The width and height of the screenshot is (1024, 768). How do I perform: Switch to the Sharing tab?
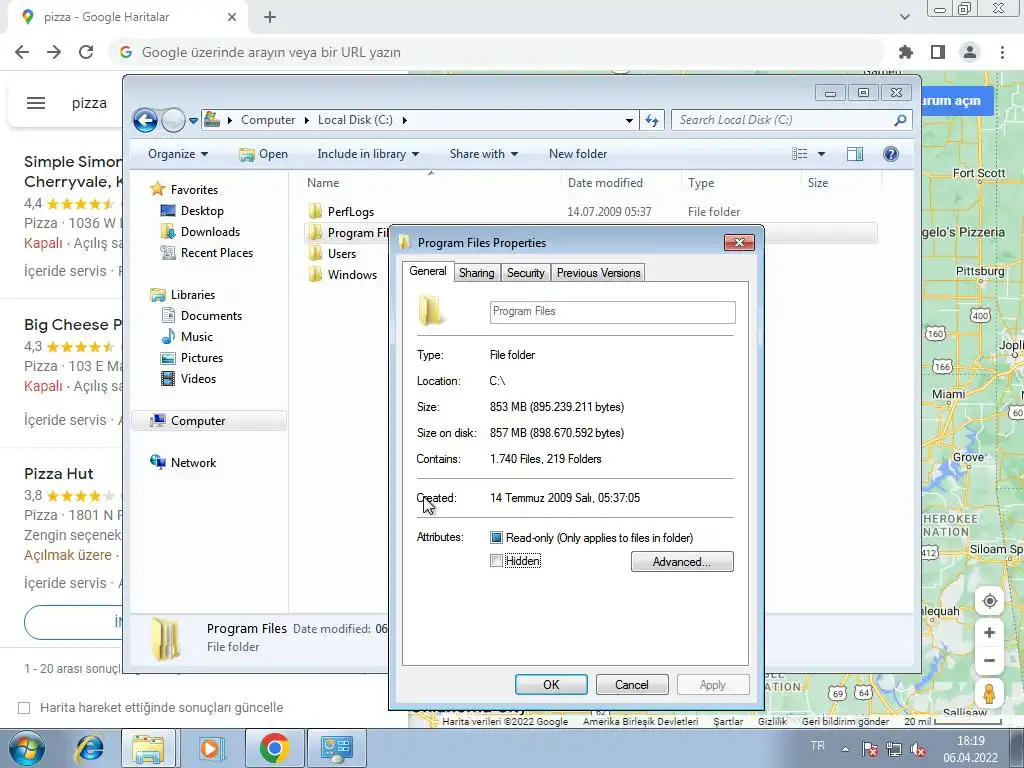(476, 273)
